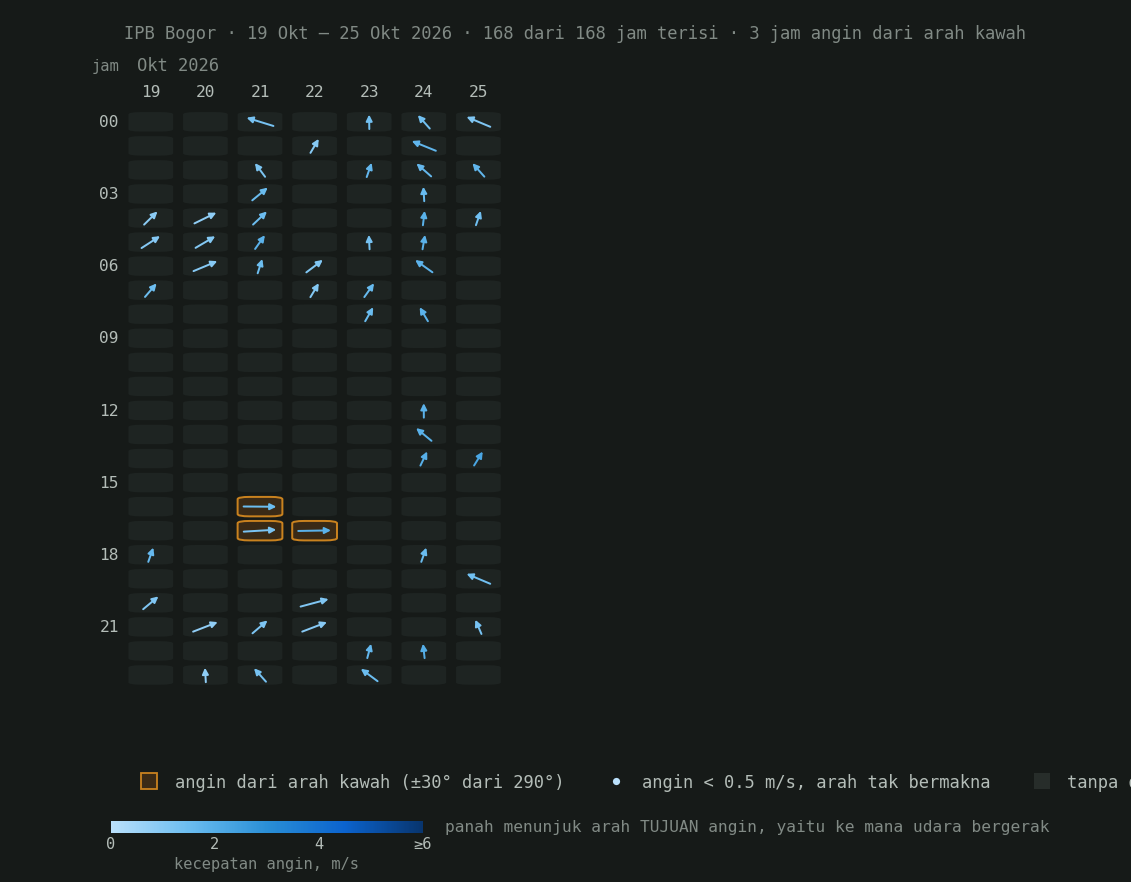Click the day 25 column header
This screenshot has width=1131, height=882.
click(478, 92)
